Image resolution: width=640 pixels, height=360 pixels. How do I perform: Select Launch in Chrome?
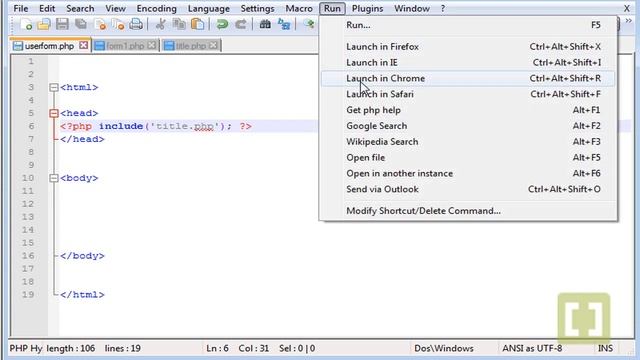[x=468, y=78]
